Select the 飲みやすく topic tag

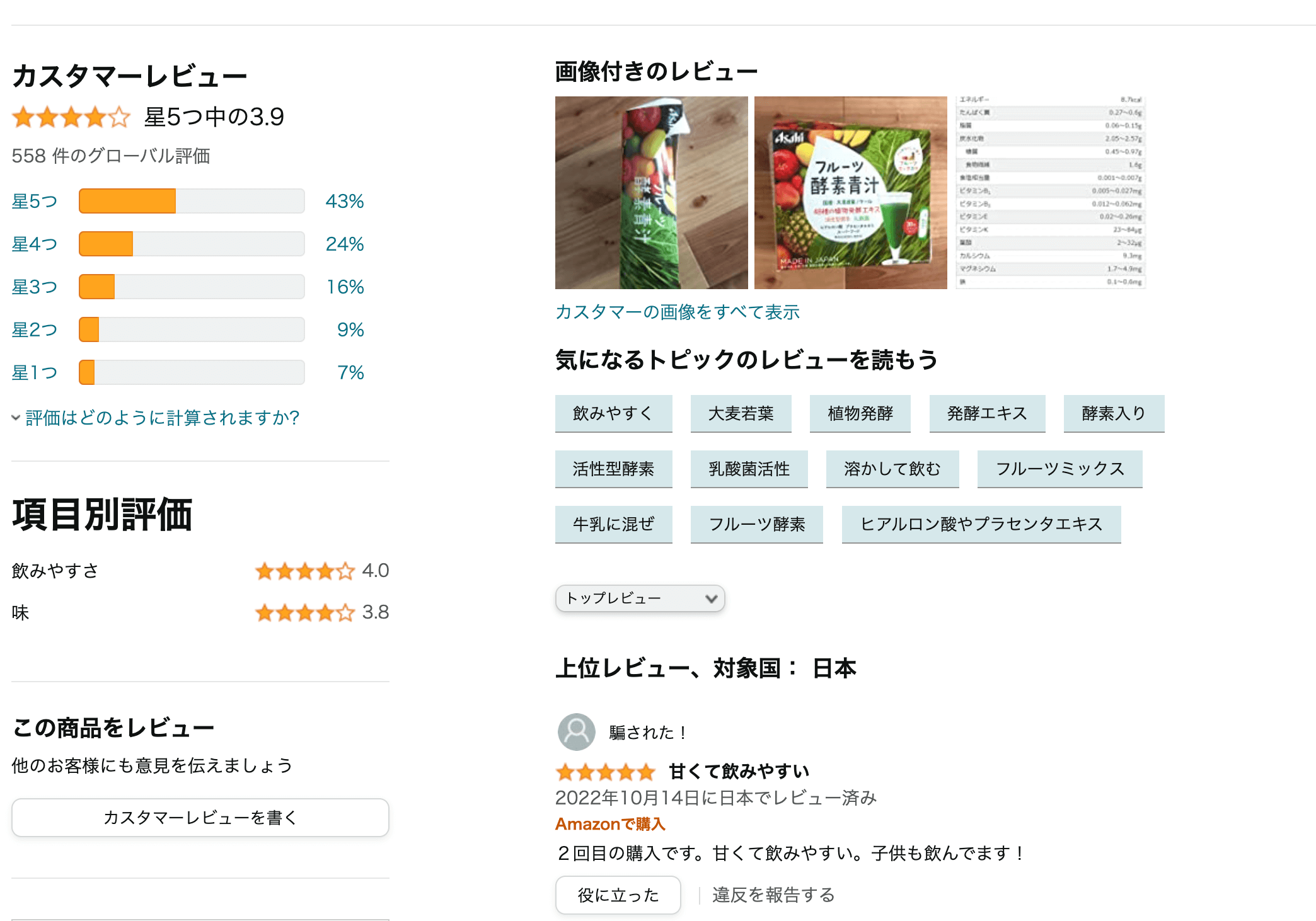point(613,413)
